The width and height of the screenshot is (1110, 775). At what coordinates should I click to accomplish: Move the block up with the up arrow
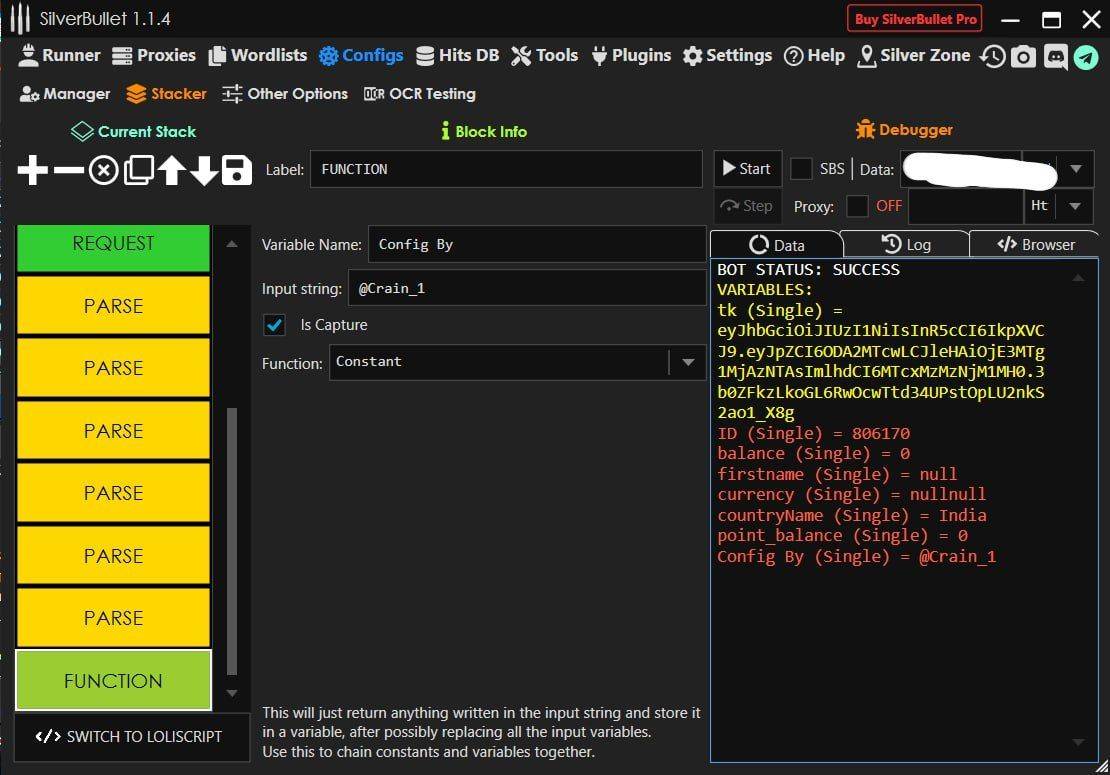coord(171,171)
